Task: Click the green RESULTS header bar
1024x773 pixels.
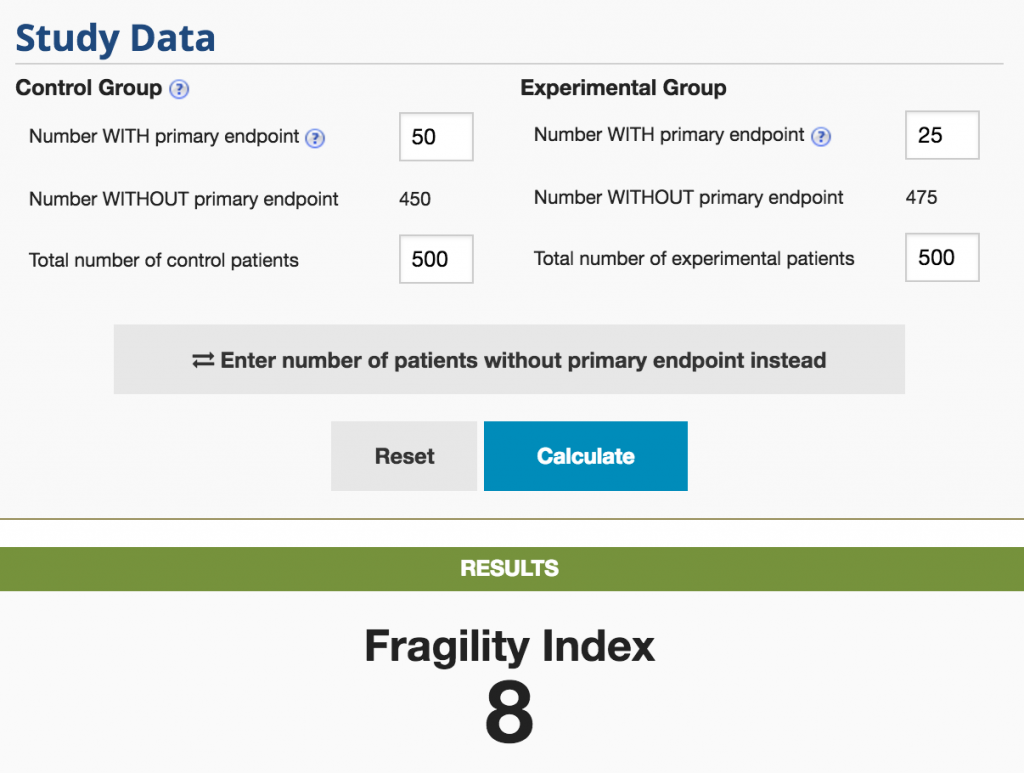Action: [510, 568]
